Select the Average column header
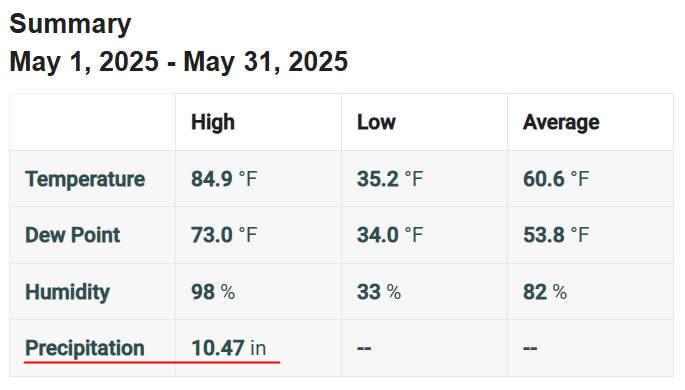Image resolution: width=685 pixels, height=390 pixels. (561, 122)
